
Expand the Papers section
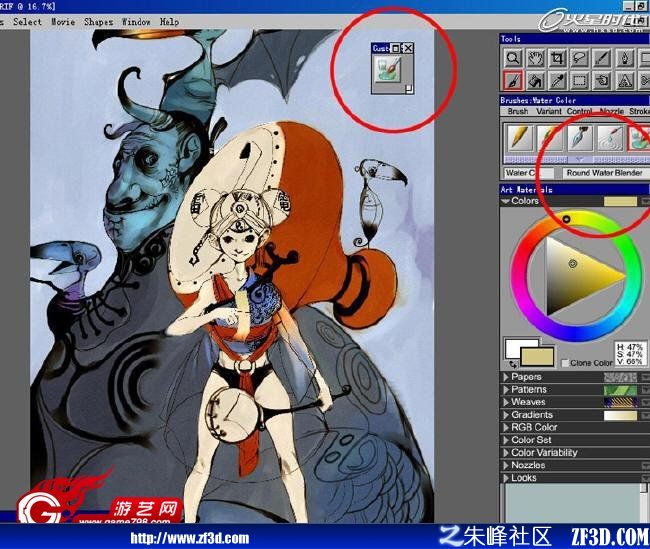506,377
